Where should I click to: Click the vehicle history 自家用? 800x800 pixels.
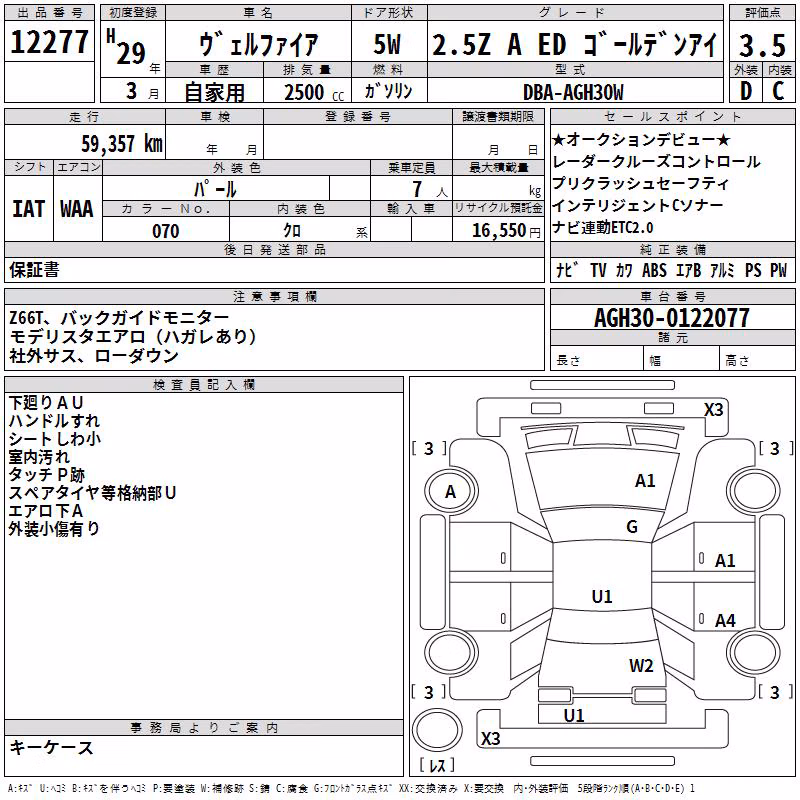point(214,92)
